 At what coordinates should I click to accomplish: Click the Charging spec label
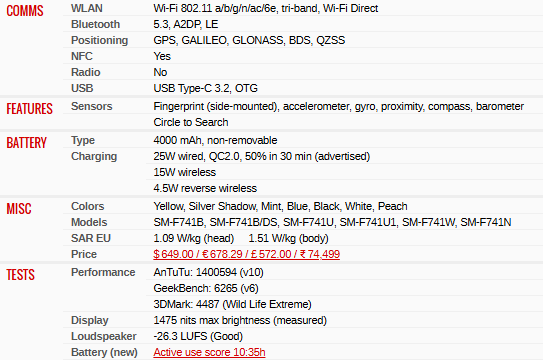point(94,157)
